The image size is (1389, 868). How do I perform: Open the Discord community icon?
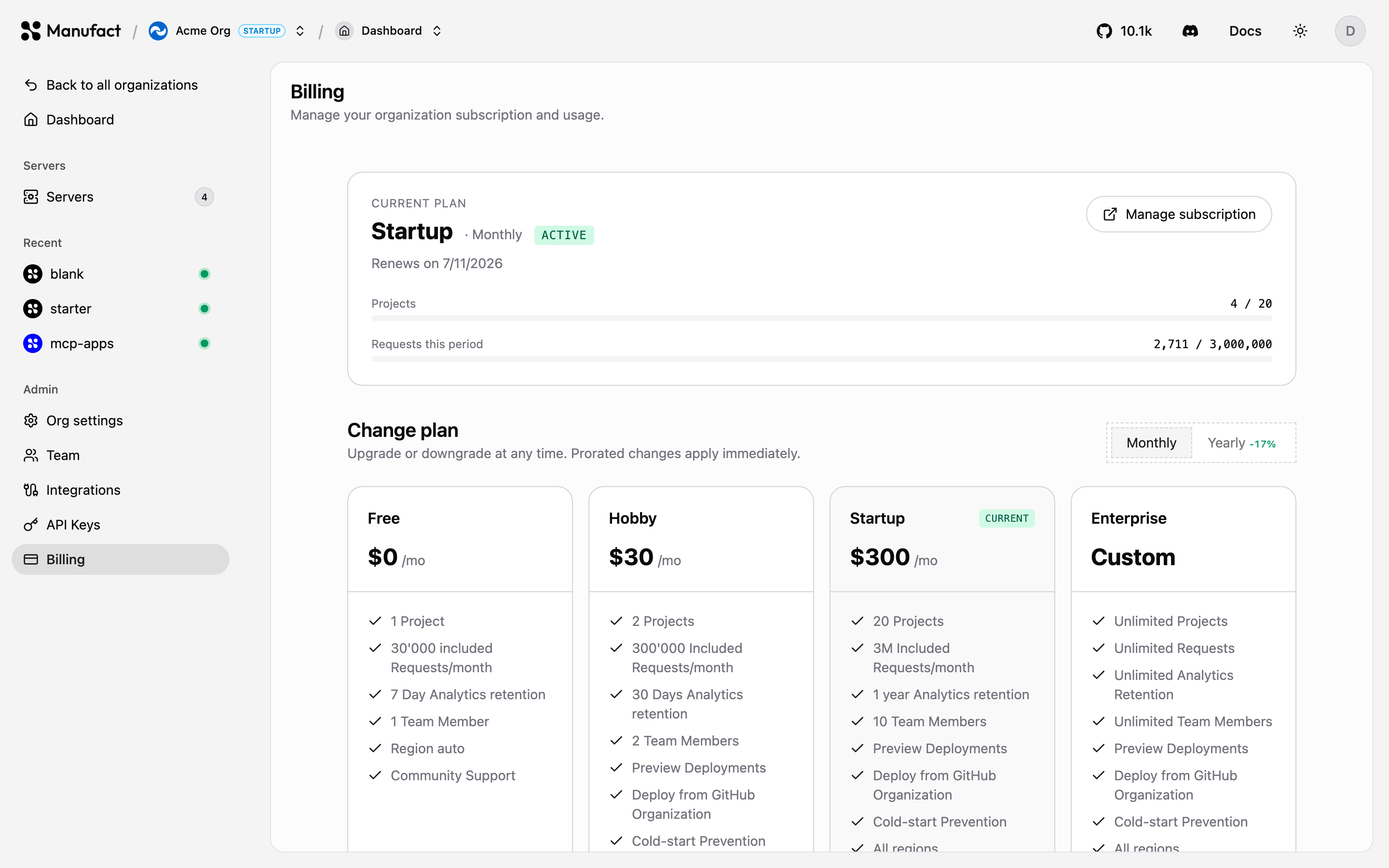click(1190, 31)
